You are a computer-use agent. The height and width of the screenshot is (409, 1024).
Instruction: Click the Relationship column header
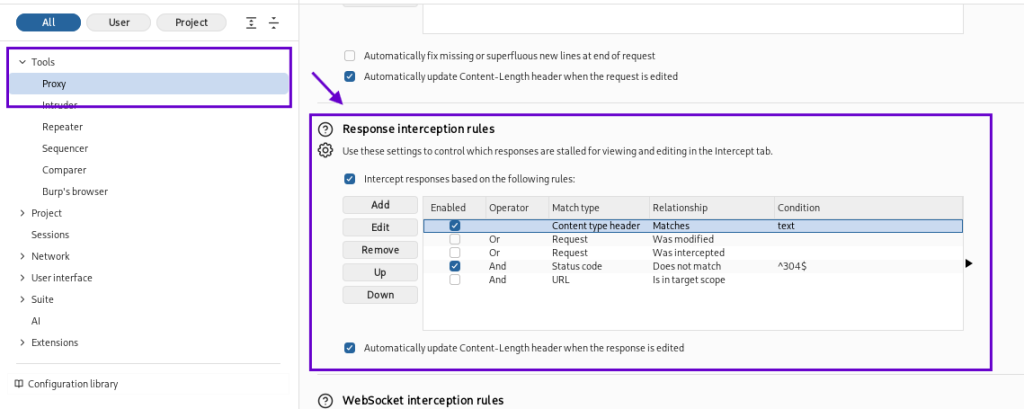click(x=712, y=207)
